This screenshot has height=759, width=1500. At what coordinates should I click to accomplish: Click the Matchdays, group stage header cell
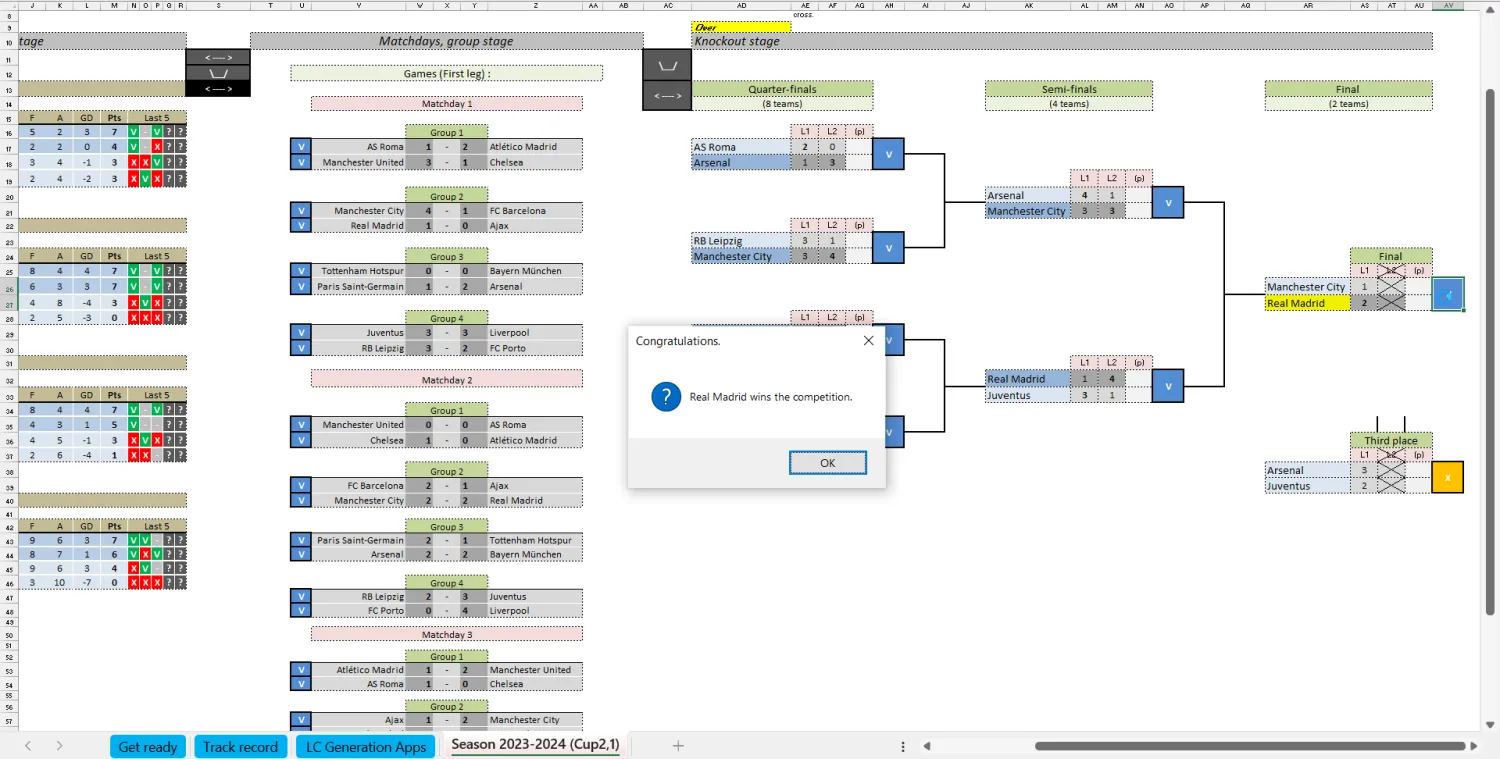click(446, 41)
